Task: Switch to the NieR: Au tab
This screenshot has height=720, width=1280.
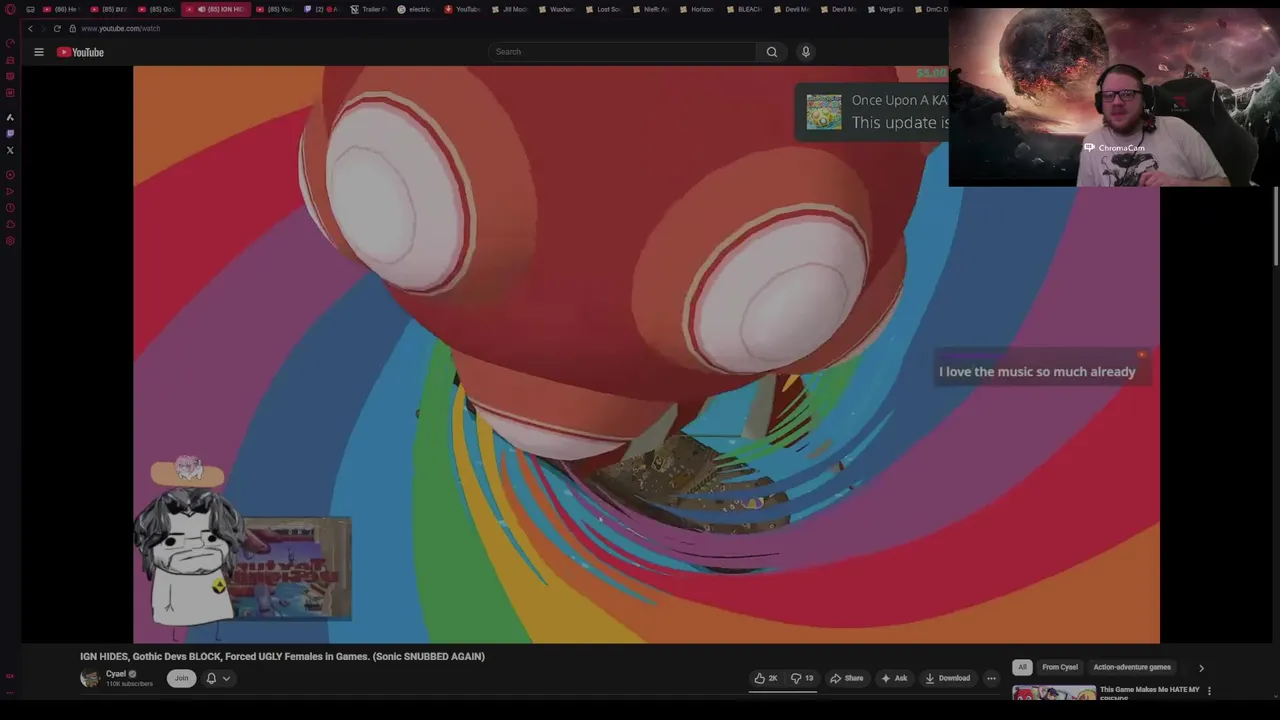Action: click(650, 9)
